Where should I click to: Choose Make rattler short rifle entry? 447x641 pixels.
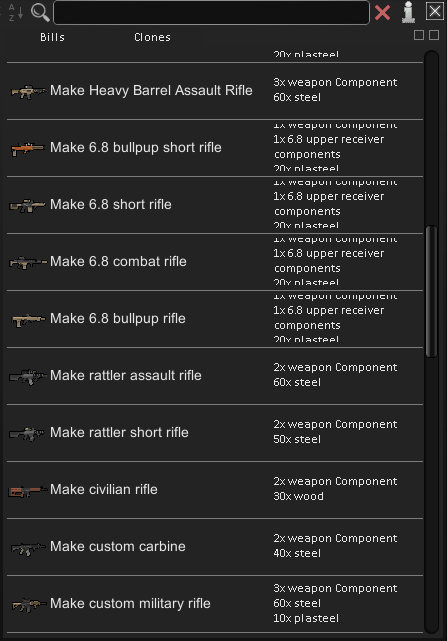click(215, 433)
